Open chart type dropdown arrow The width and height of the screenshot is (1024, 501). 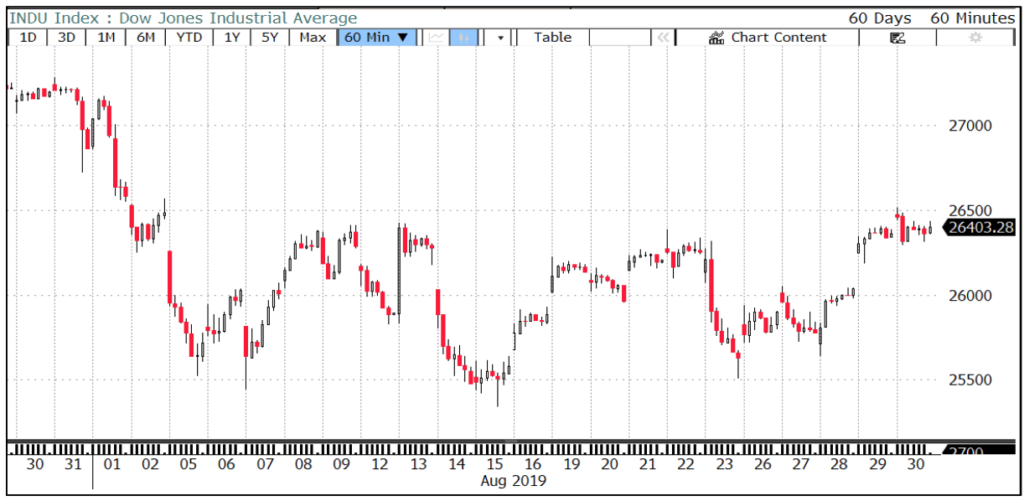click(x=500, y=37)
